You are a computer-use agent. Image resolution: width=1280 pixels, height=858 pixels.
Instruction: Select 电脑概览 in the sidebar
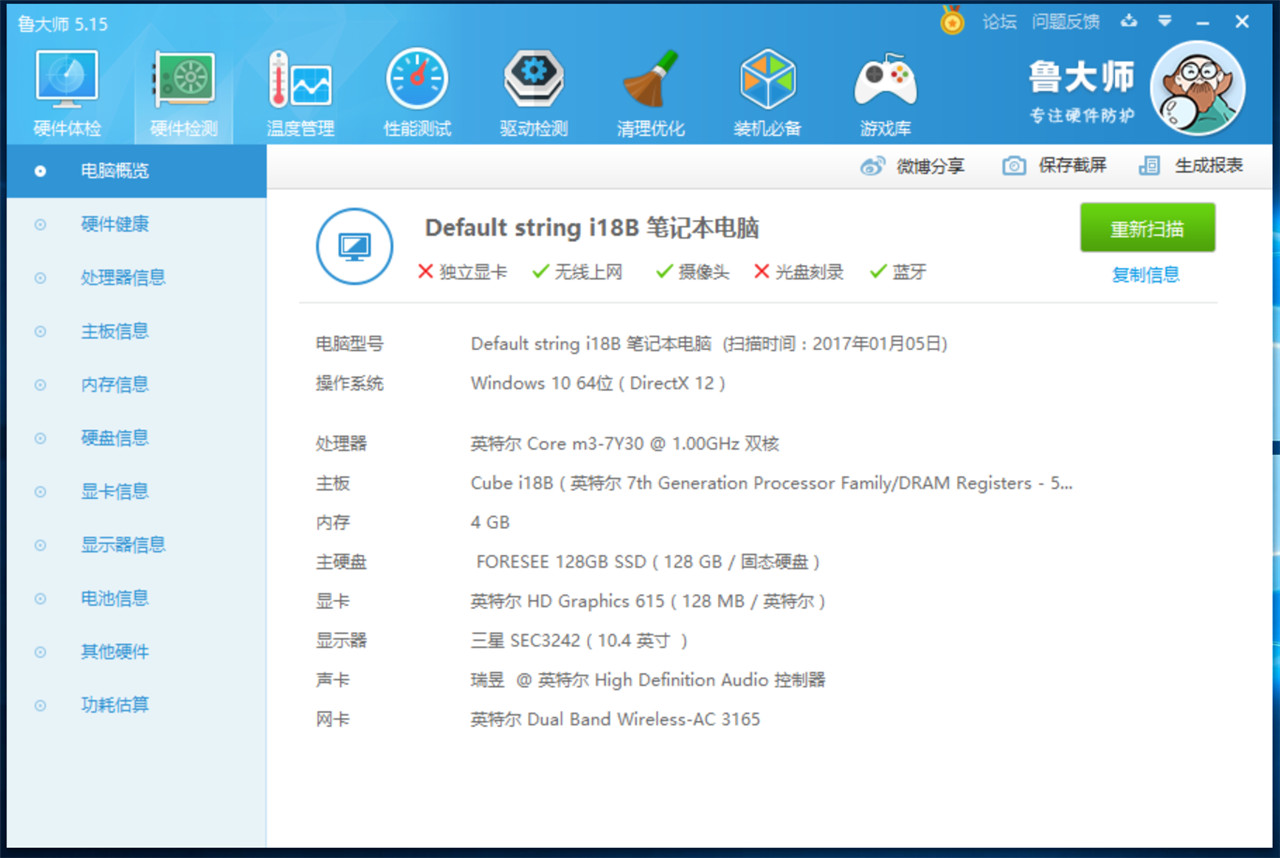point(136,171)
